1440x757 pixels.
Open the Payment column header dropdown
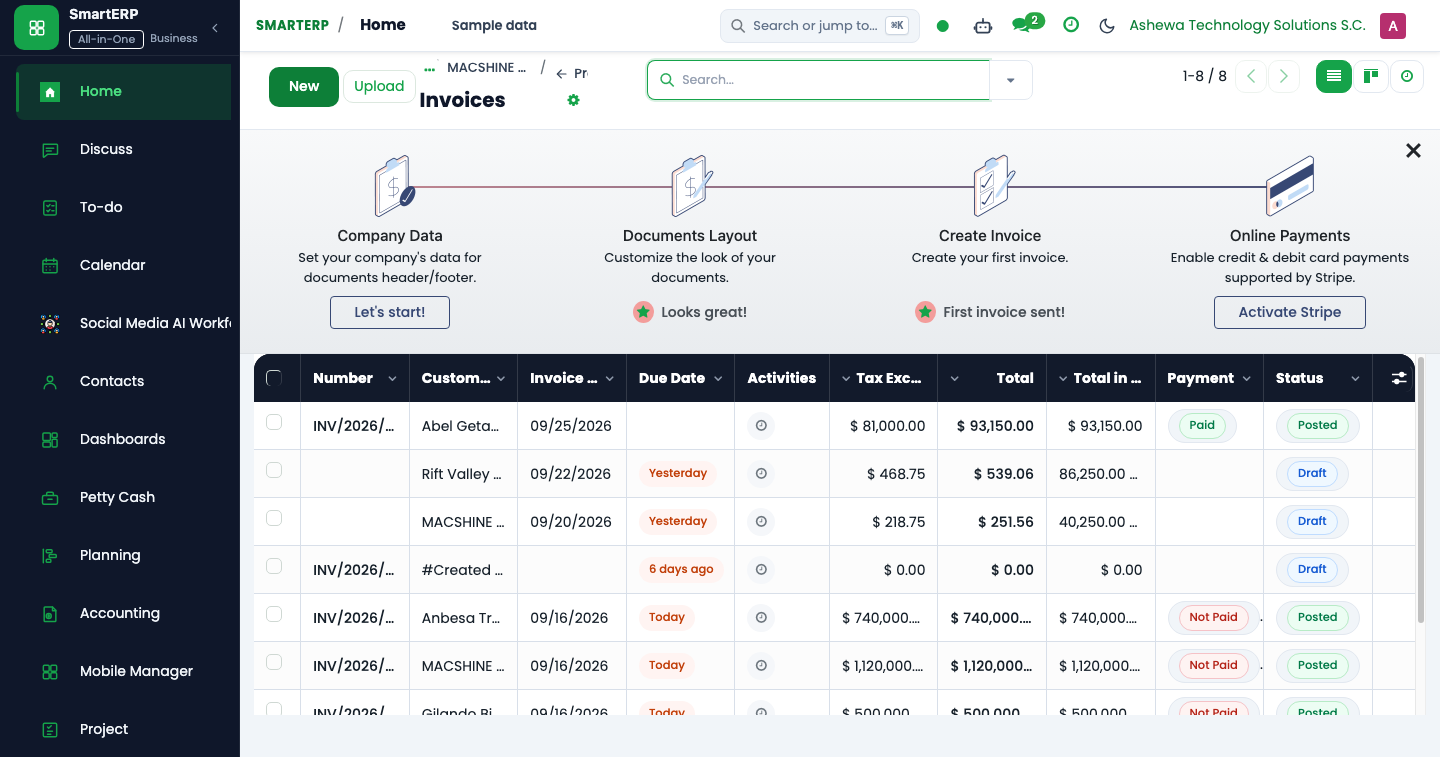(1247, 379)
